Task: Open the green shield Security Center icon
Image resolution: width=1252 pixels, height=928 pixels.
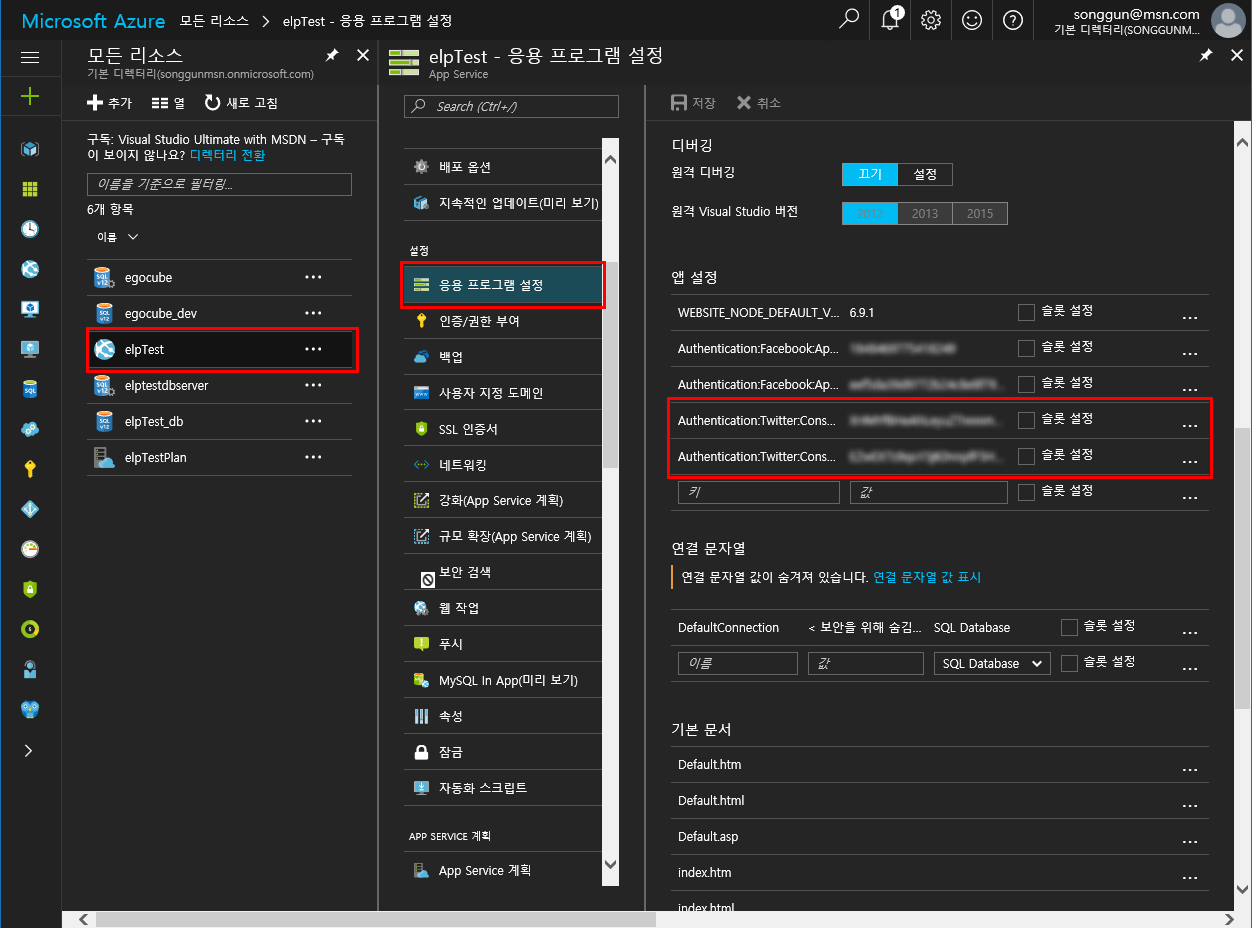Action: (30, 589)
